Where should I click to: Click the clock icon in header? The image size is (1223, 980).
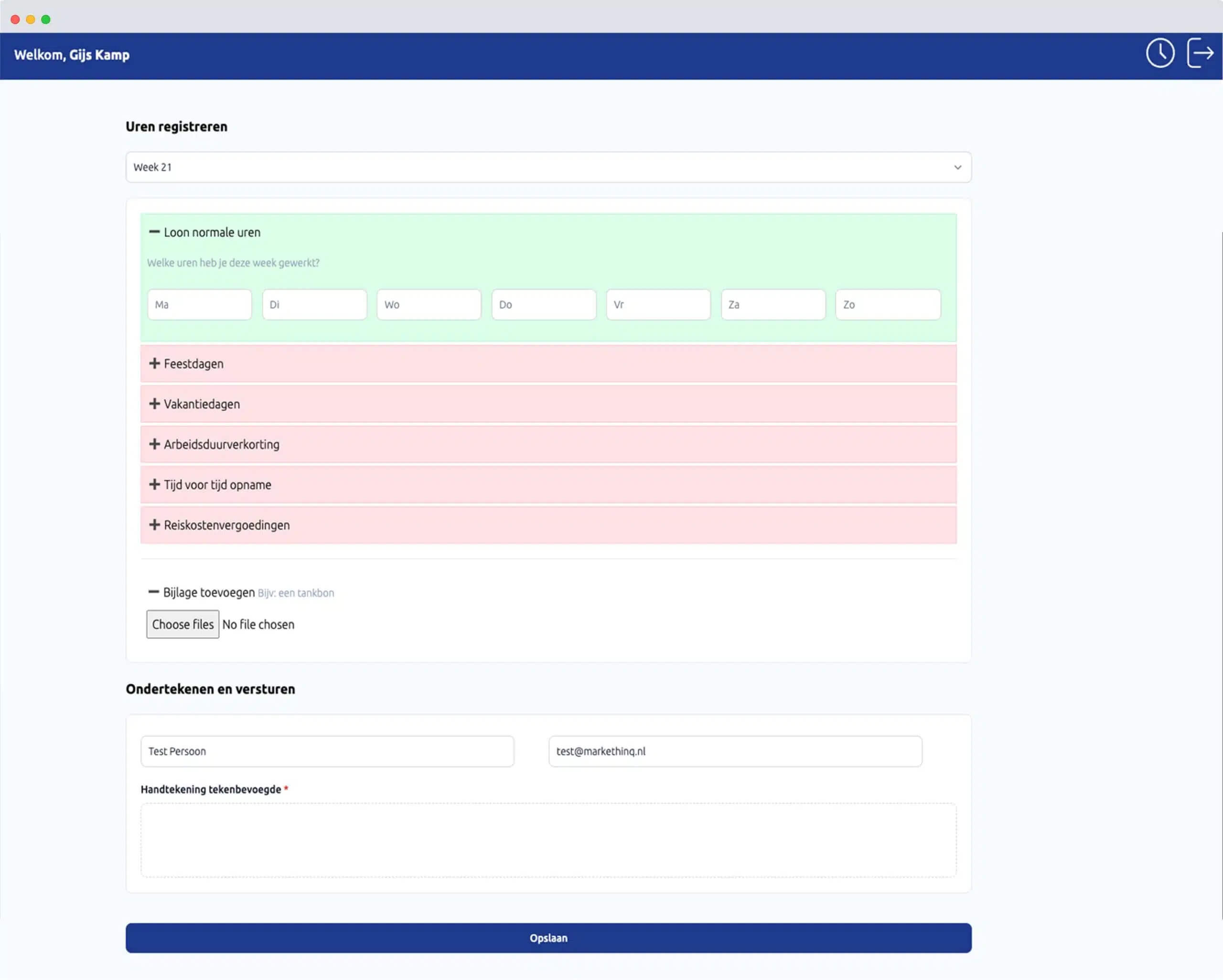tap(1159, 53)
